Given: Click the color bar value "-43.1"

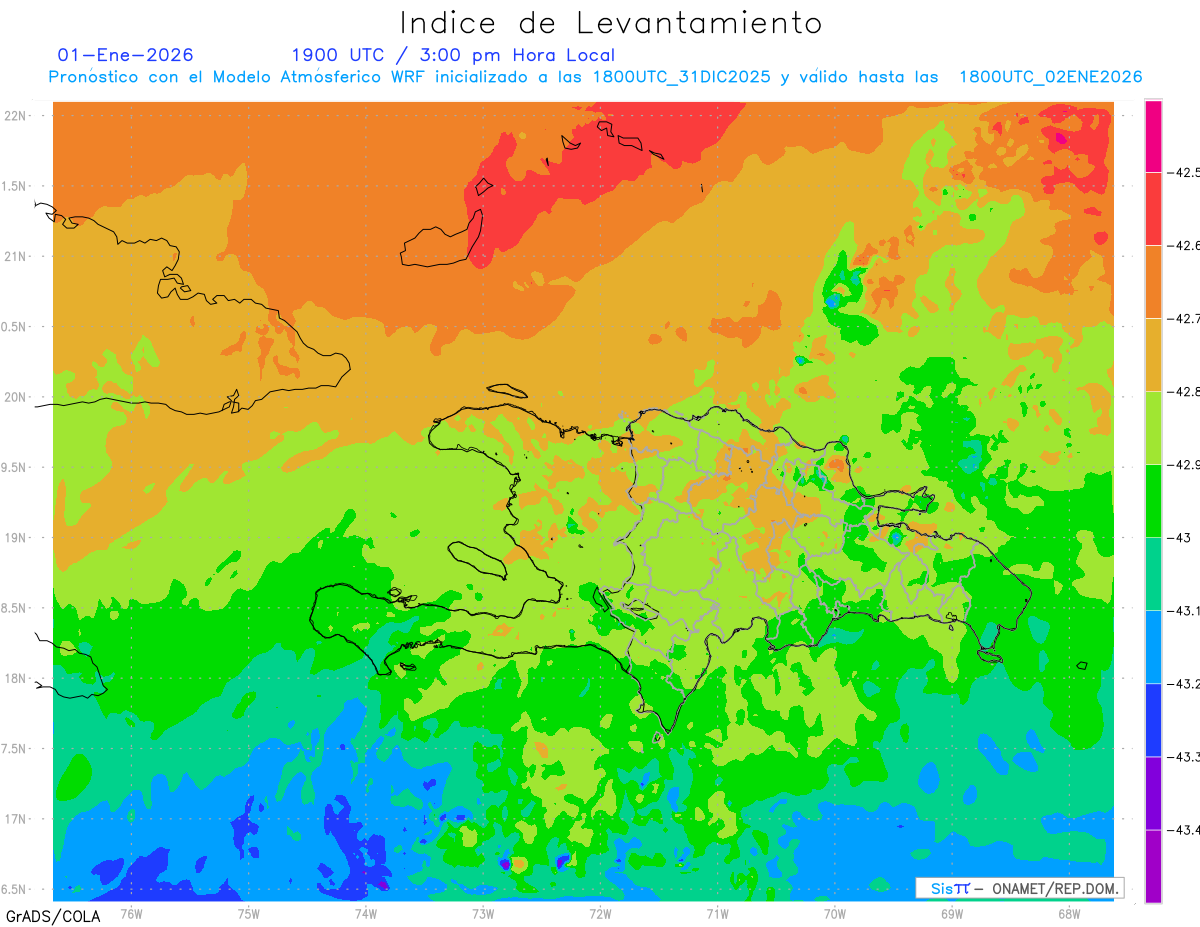Looking at the screenshot, I should pyautogui.click(x=1185, y=611).
